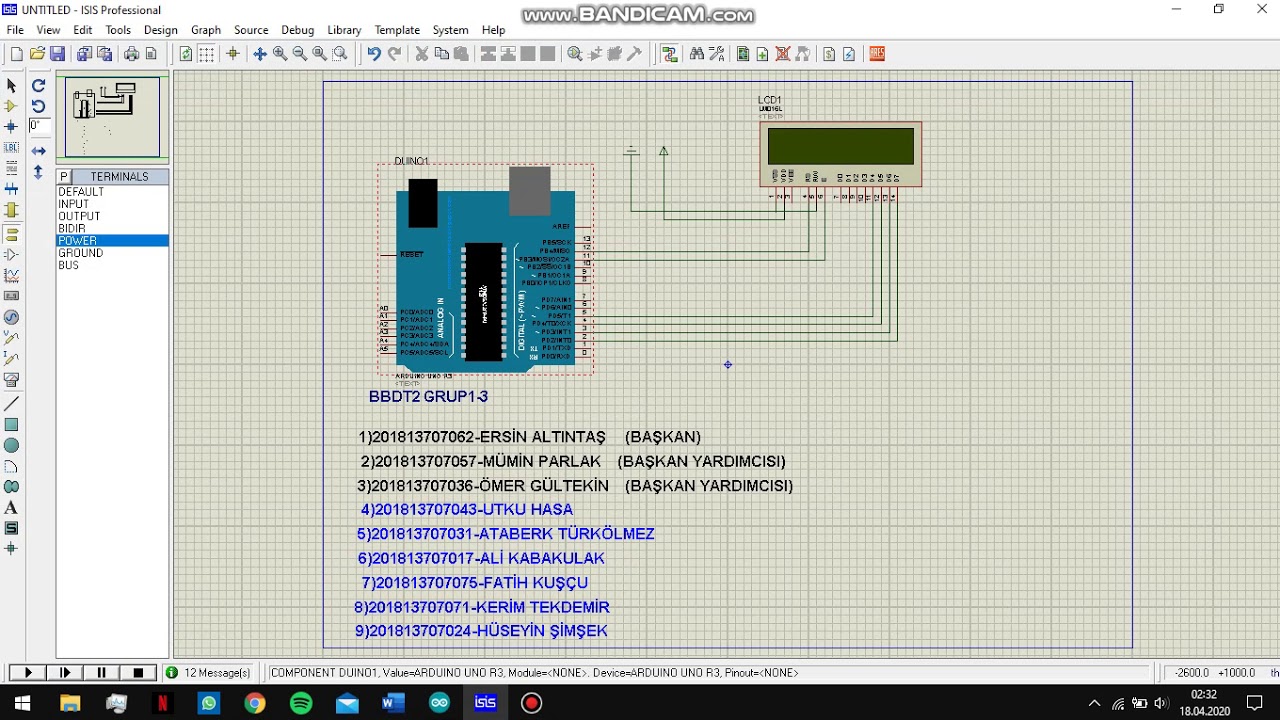Image resolution: width=1280 pixels, height=720 pixels.
Task: Click the LCD1 display component
Action: coord(840,154)
